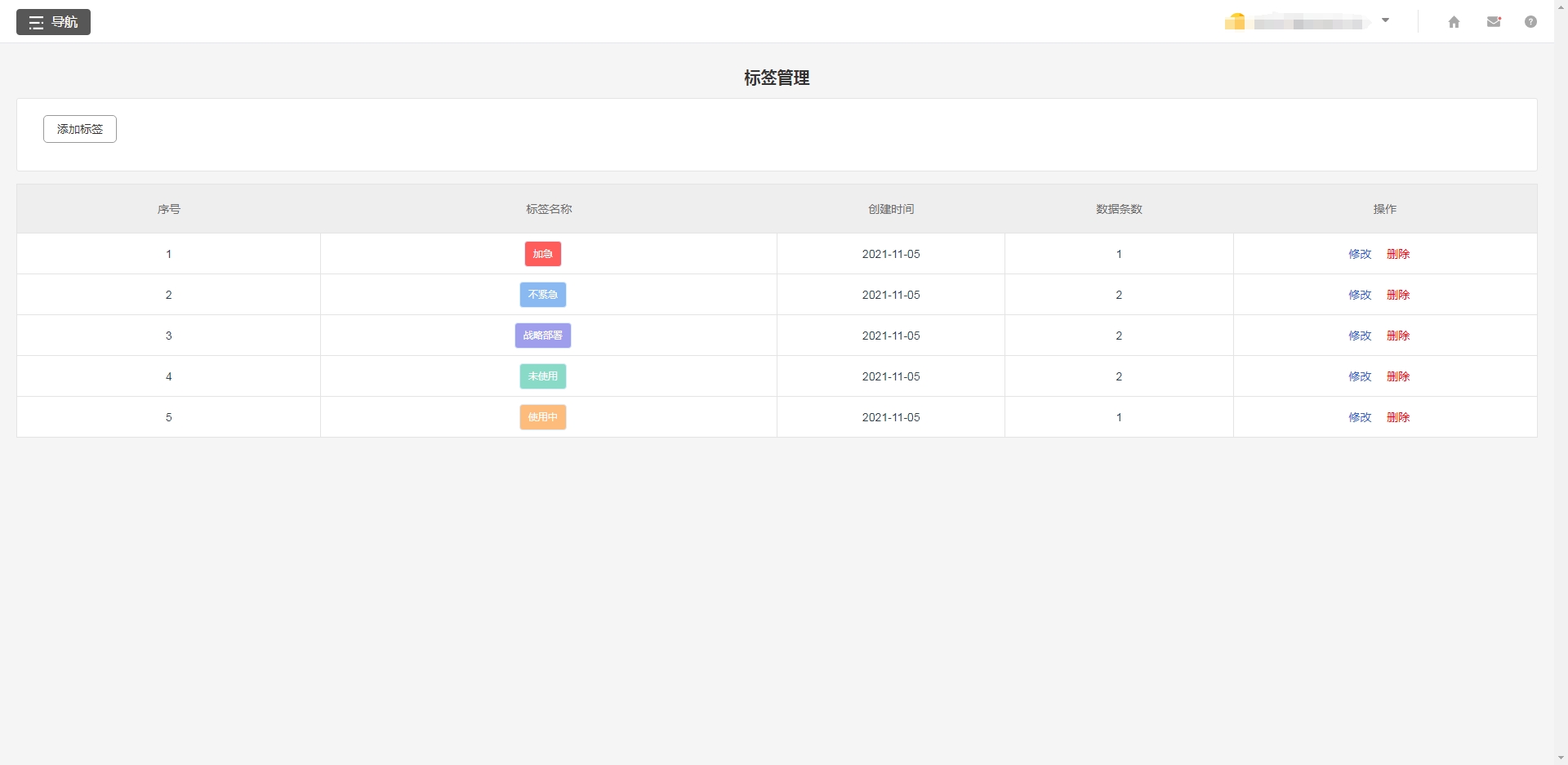
Task: Return to home via the house icon
Action: pyautogui.click(x=1454, y=22)
